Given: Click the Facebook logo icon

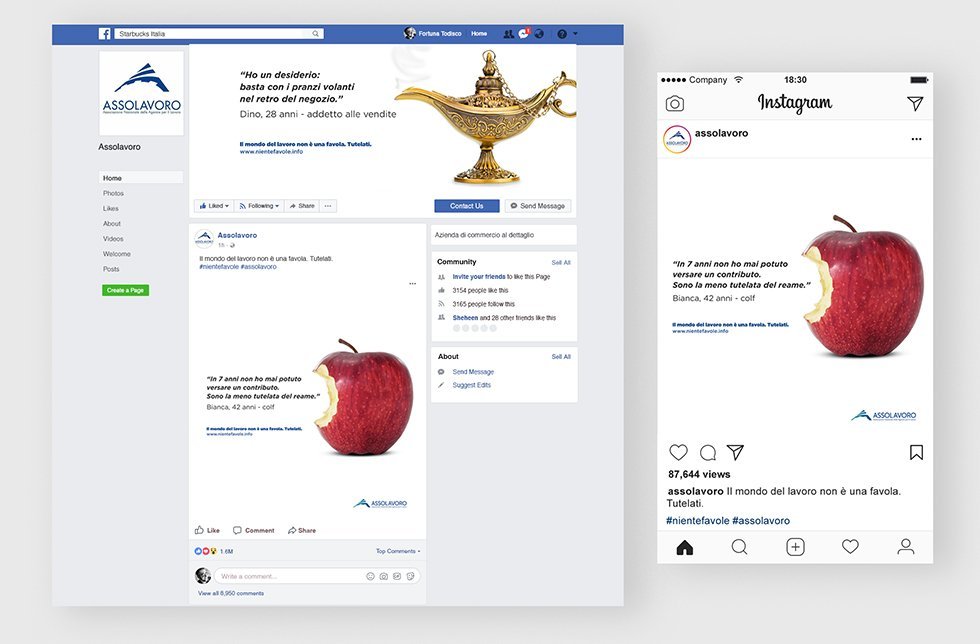Looking at the screenshot, I should [x=104, y=34].
